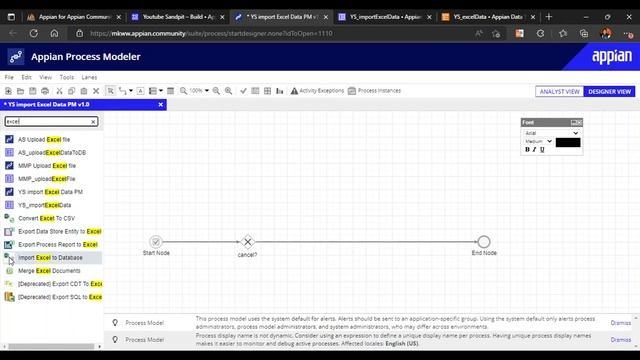Open the Medium font size dropdown
Image resolution: width=640 pixels, height=360 pixels.
pos(538,141)
